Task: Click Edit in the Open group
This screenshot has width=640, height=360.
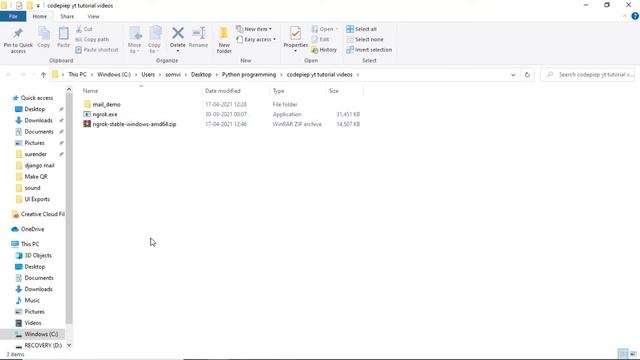Action: point(321,40)
